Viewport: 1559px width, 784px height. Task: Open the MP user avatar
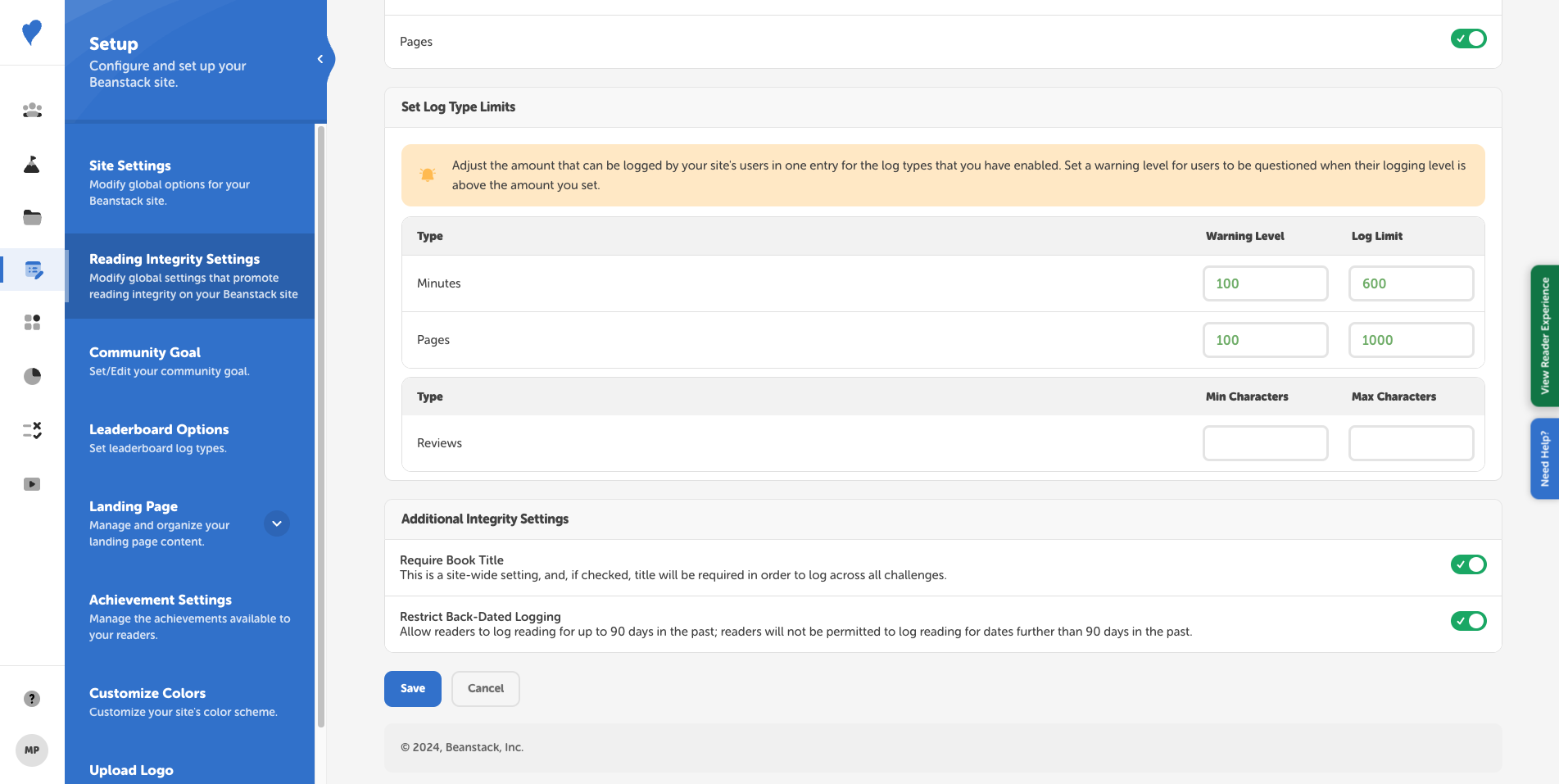pyautogui.click(x=32, y=750)
